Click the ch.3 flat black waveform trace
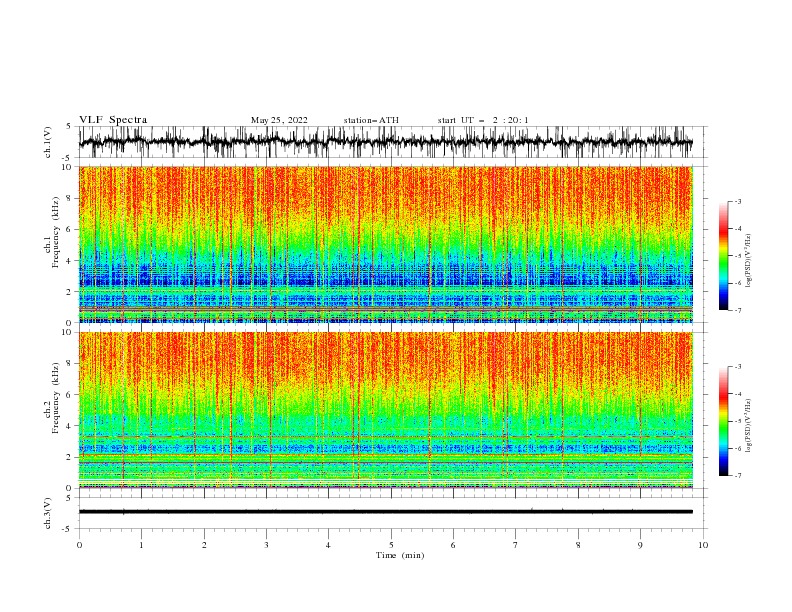 pyautogui.click(x=386, y=512)
